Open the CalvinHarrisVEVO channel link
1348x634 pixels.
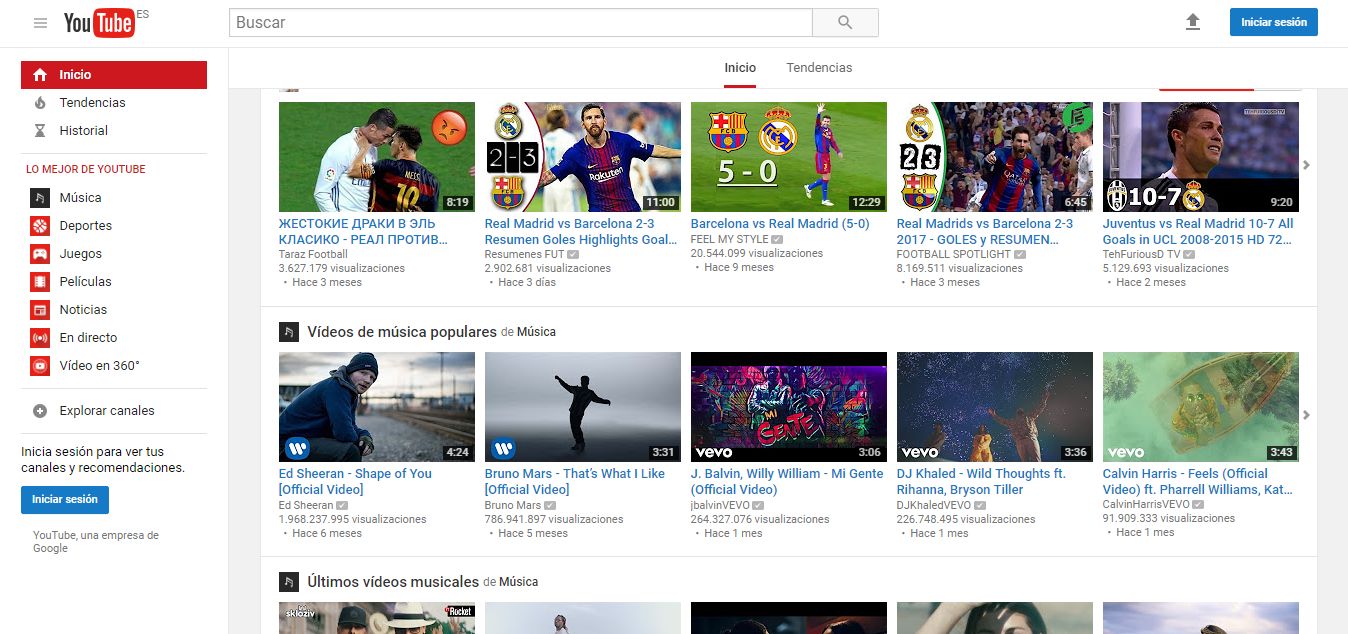(1146, 505)
